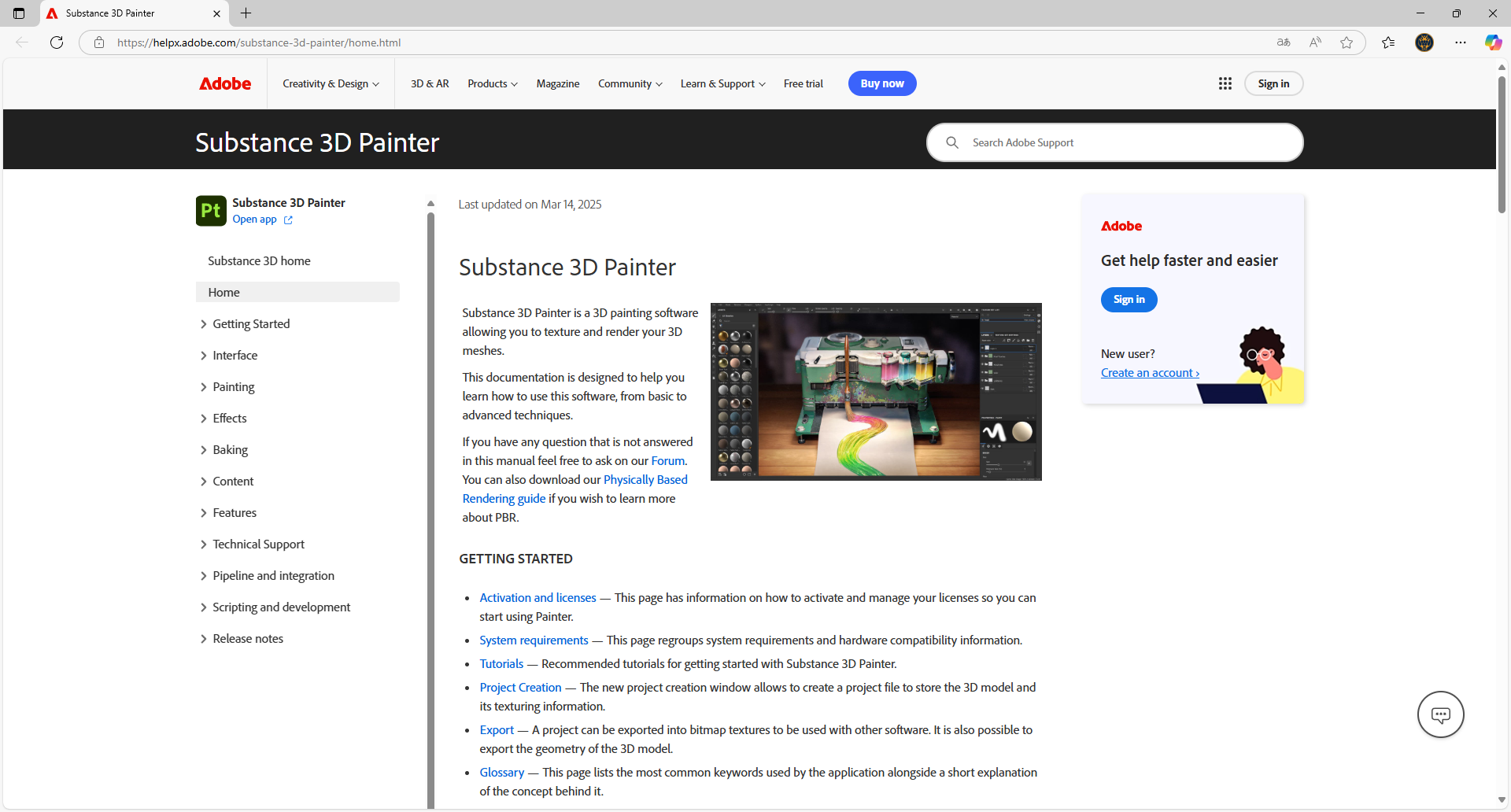Add this page to favorites star icon
Screen dimensions: 1511x812
pyautogui.click(x=1347, y=42)
